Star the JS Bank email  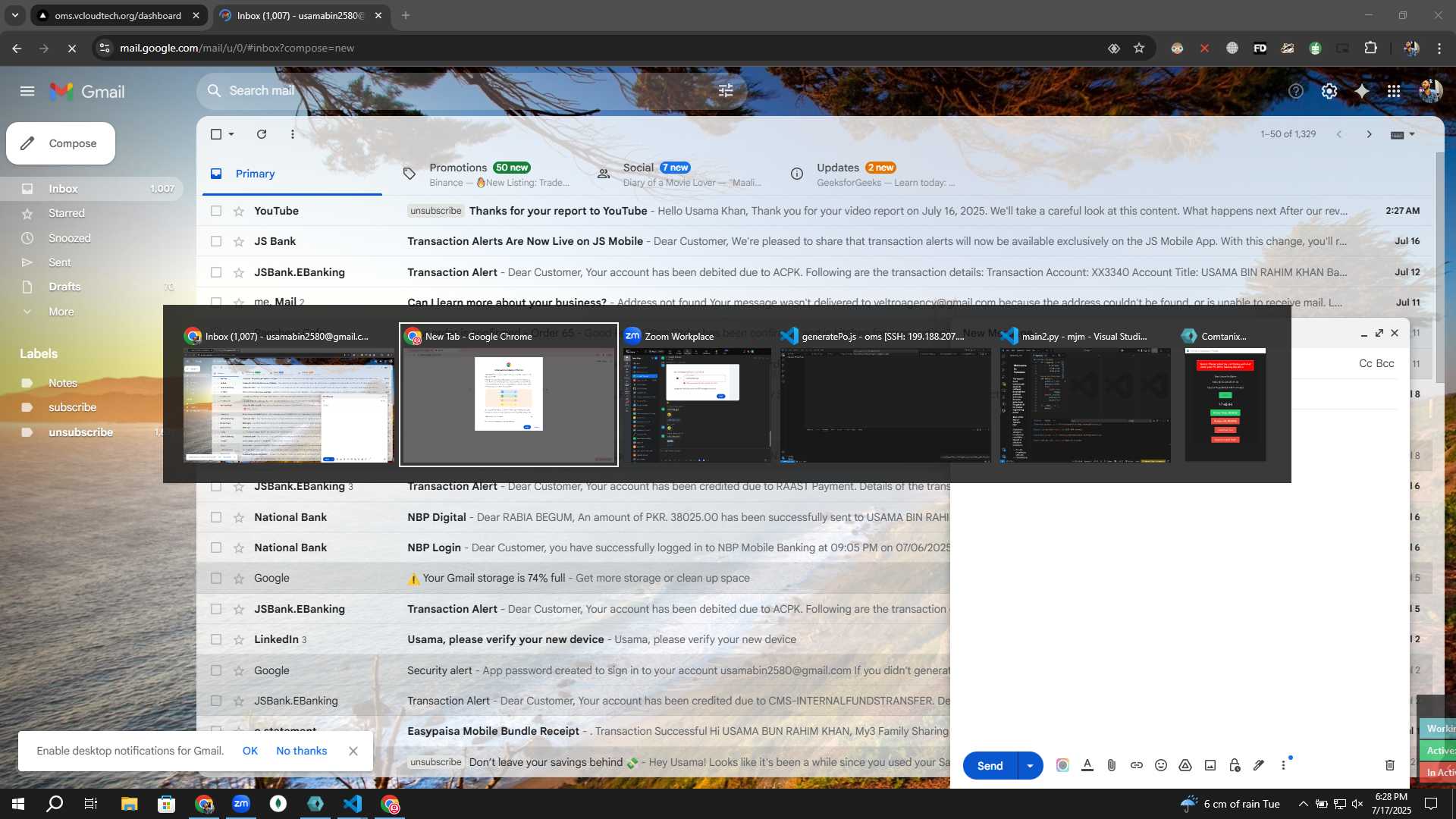click(239, 241)
